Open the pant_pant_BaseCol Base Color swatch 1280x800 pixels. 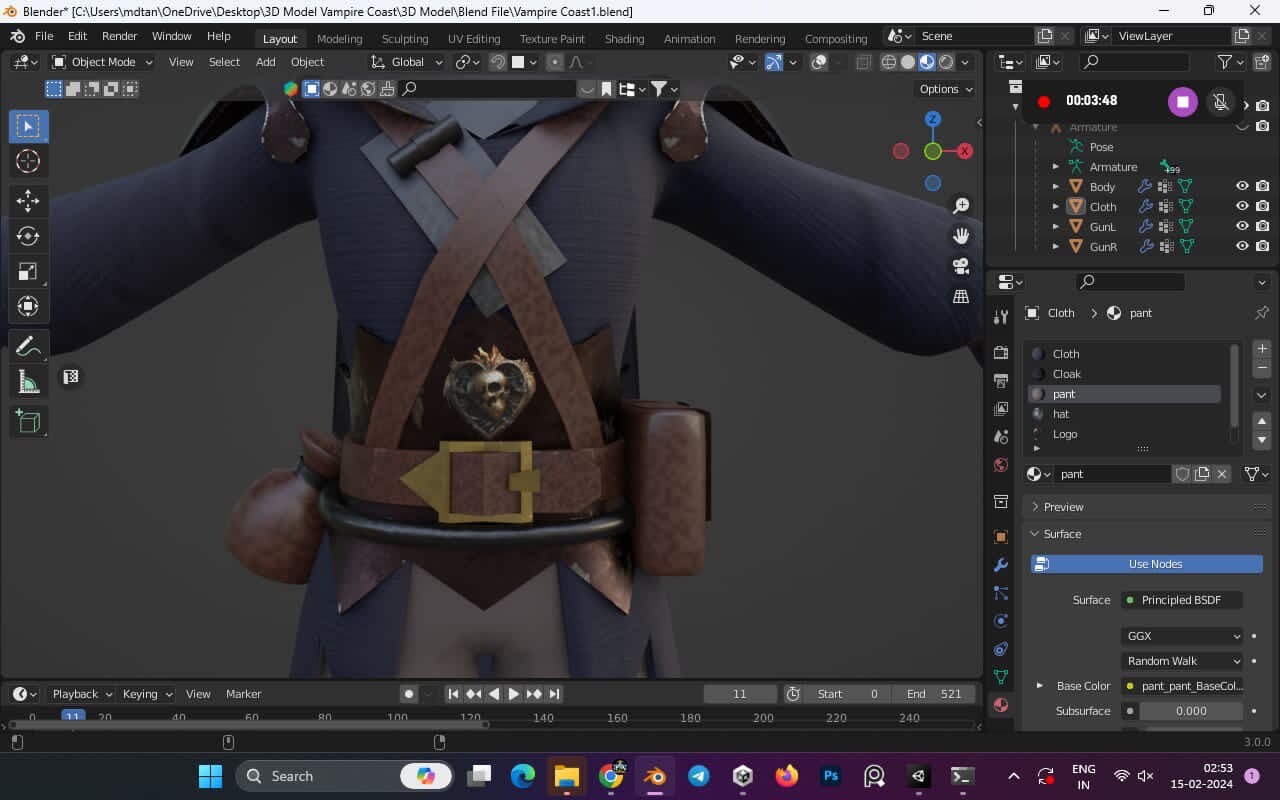1190,685
